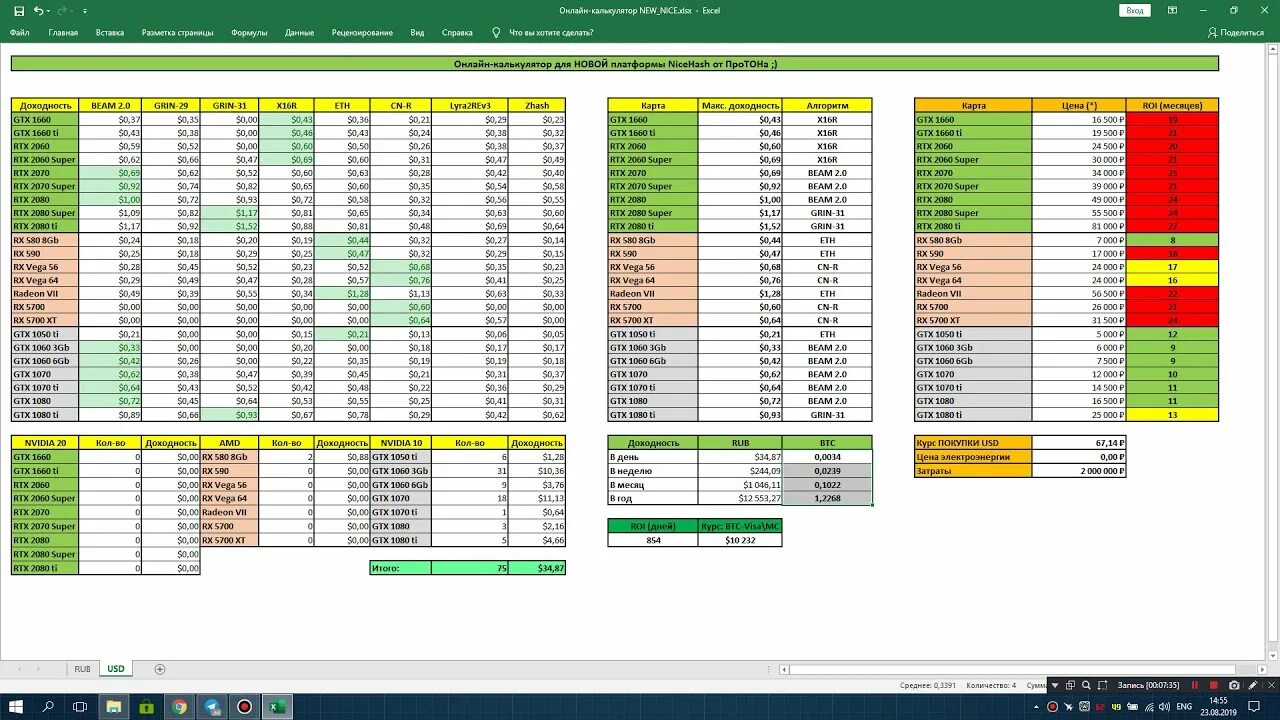
Task: Click the taskbar clock showing 14:55
Action: point(1218,706)
